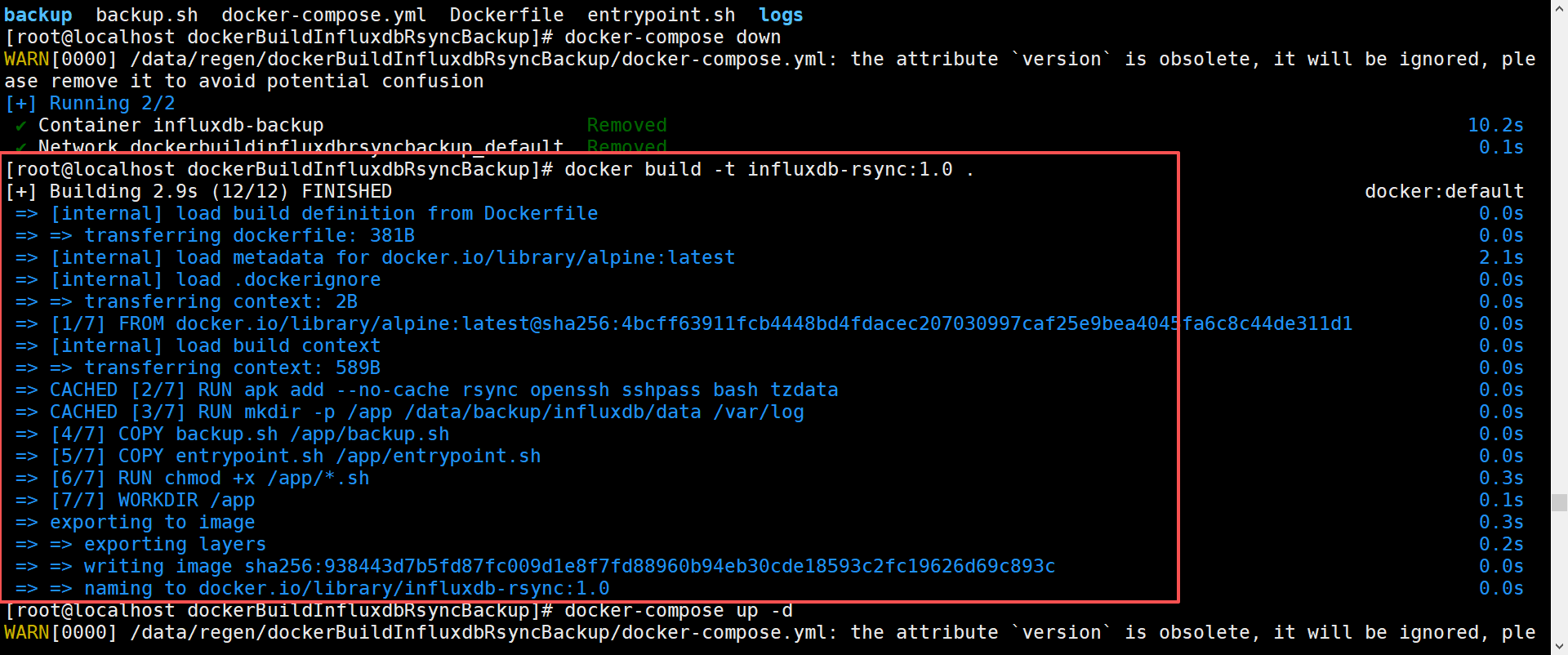The image size is (1568, 655).
Task: Click the green checkmark beside Container influxdb-backup
Action: click(x=21, y=126)
